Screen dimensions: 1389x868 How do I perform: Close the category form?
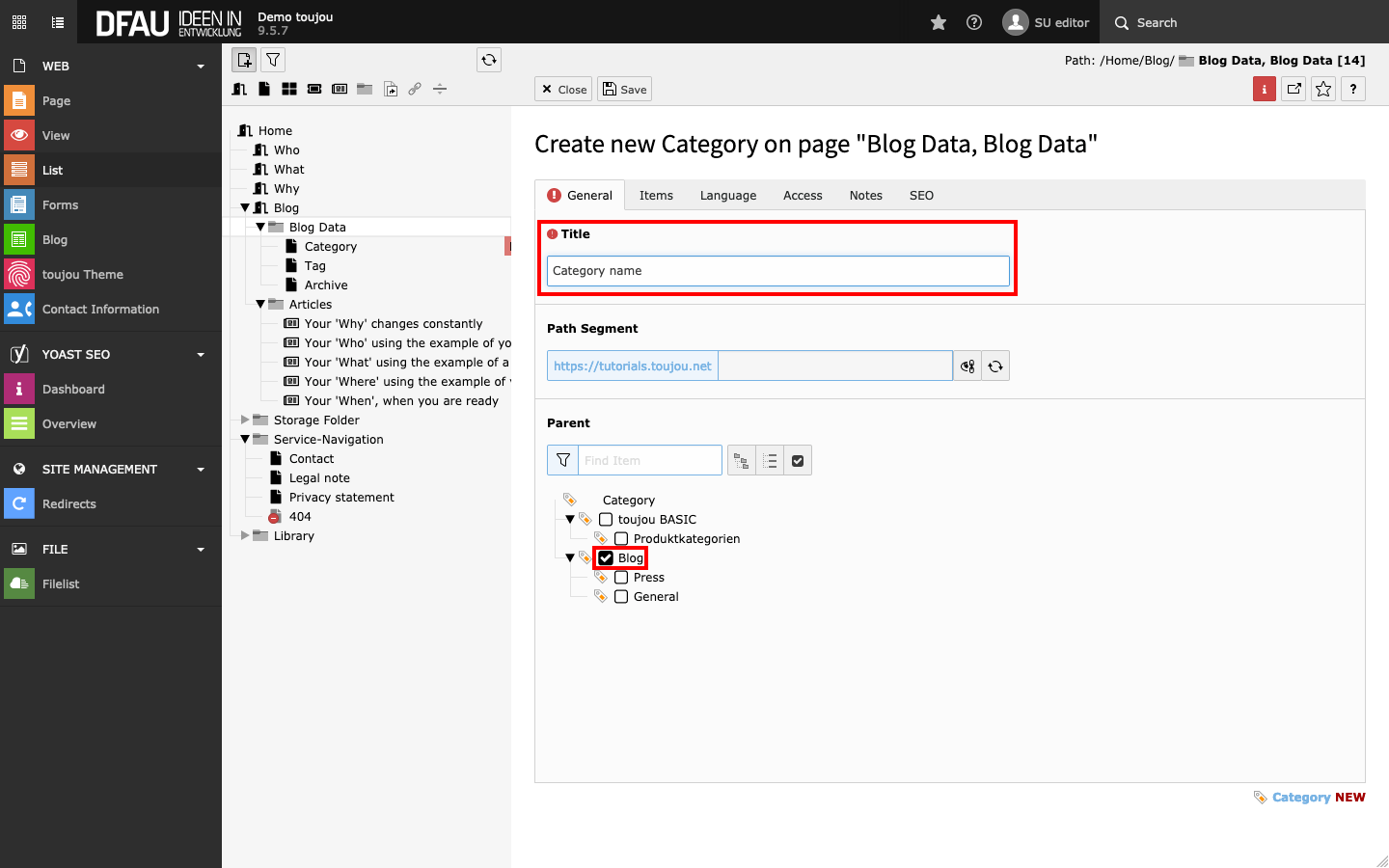click(x=563, y=89)
